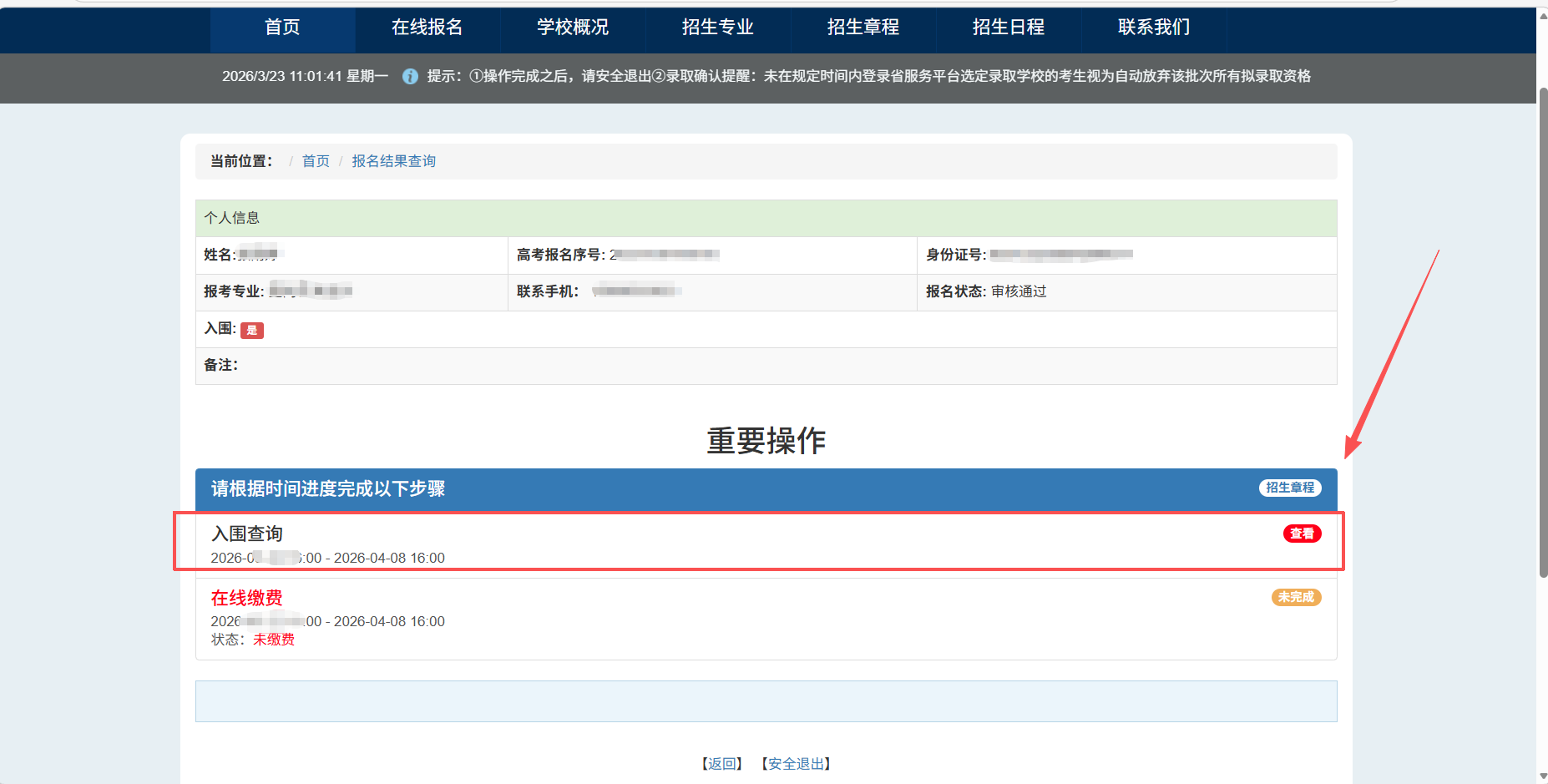Click the orange 未完成 badge
1548x784 pixels.
click(x=1296, y=597)
